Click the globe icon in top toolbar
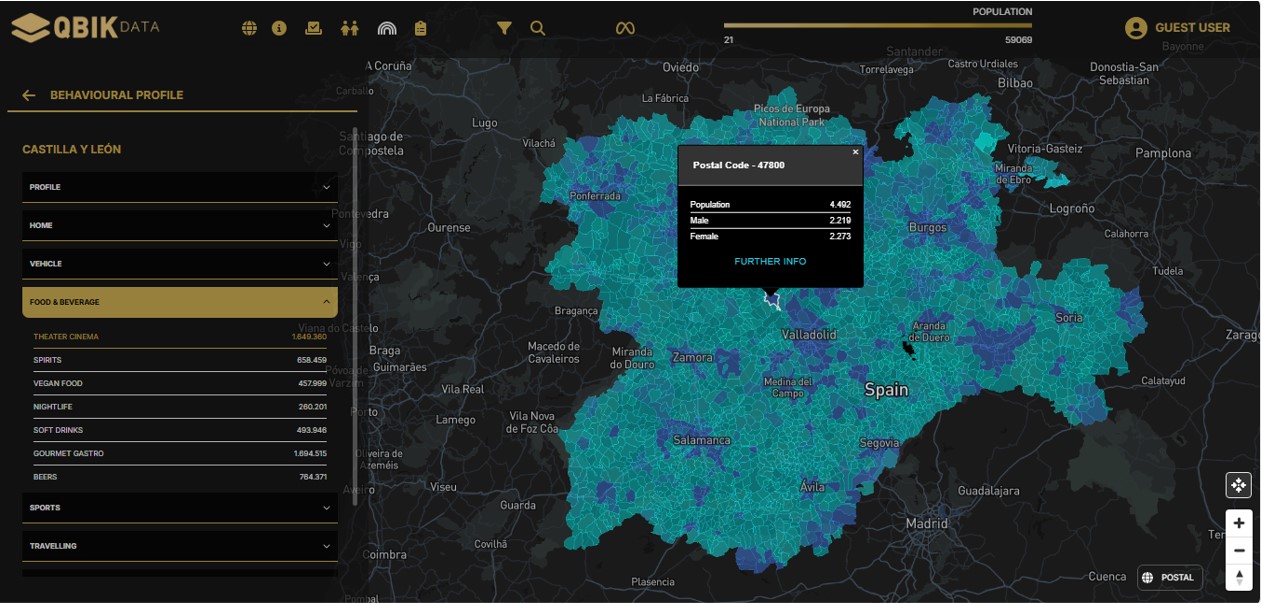The image size is (1261, 603). (249, 28)
